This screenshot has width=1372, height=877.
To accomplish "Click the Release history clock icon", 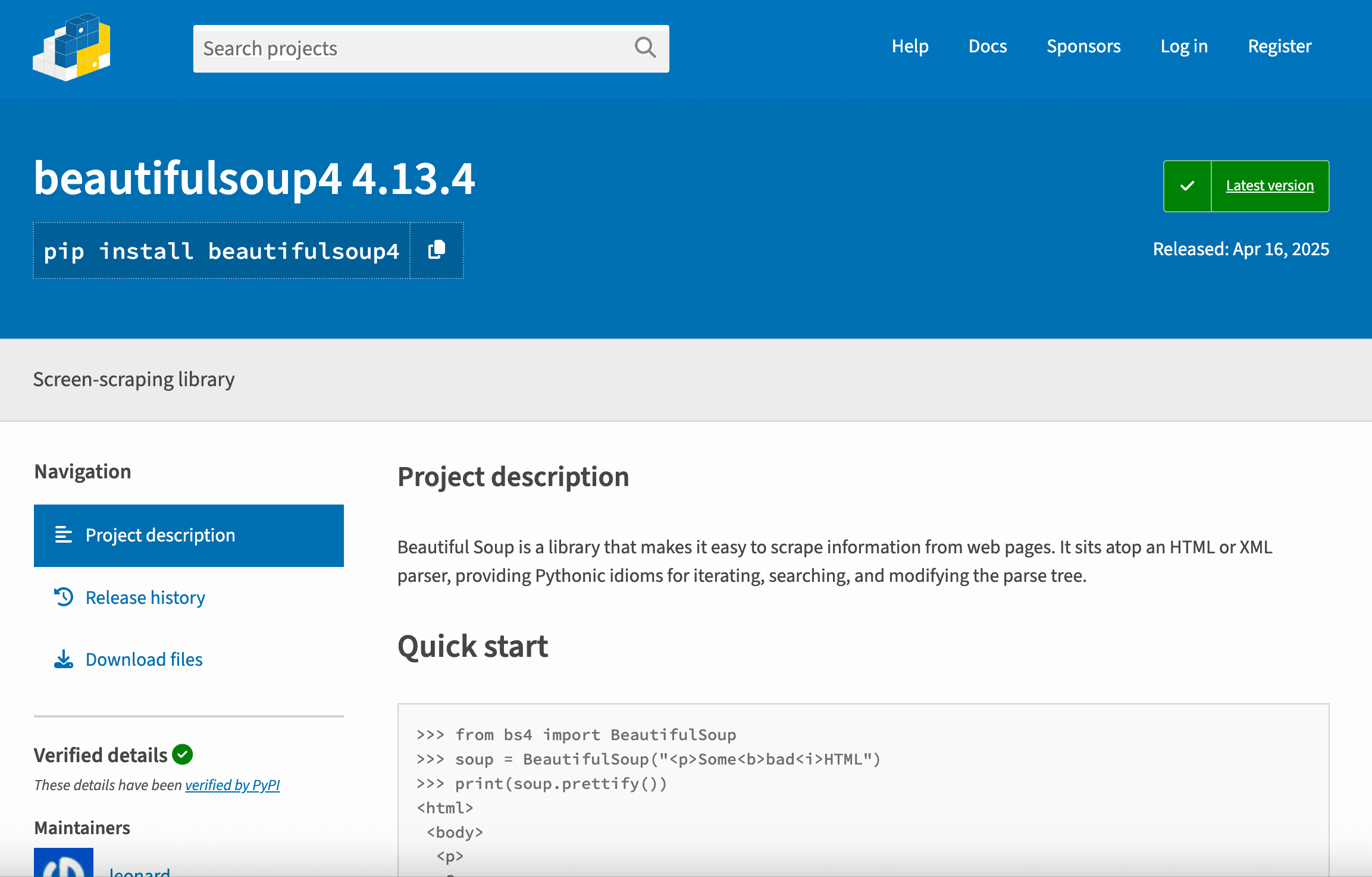I will (x=64, y=597).
